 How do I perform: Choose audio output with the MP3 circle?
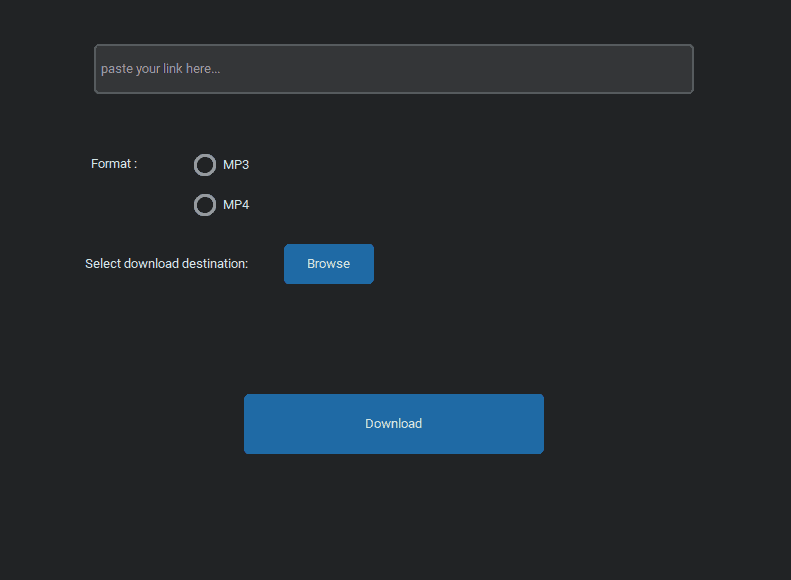[205, 165]
